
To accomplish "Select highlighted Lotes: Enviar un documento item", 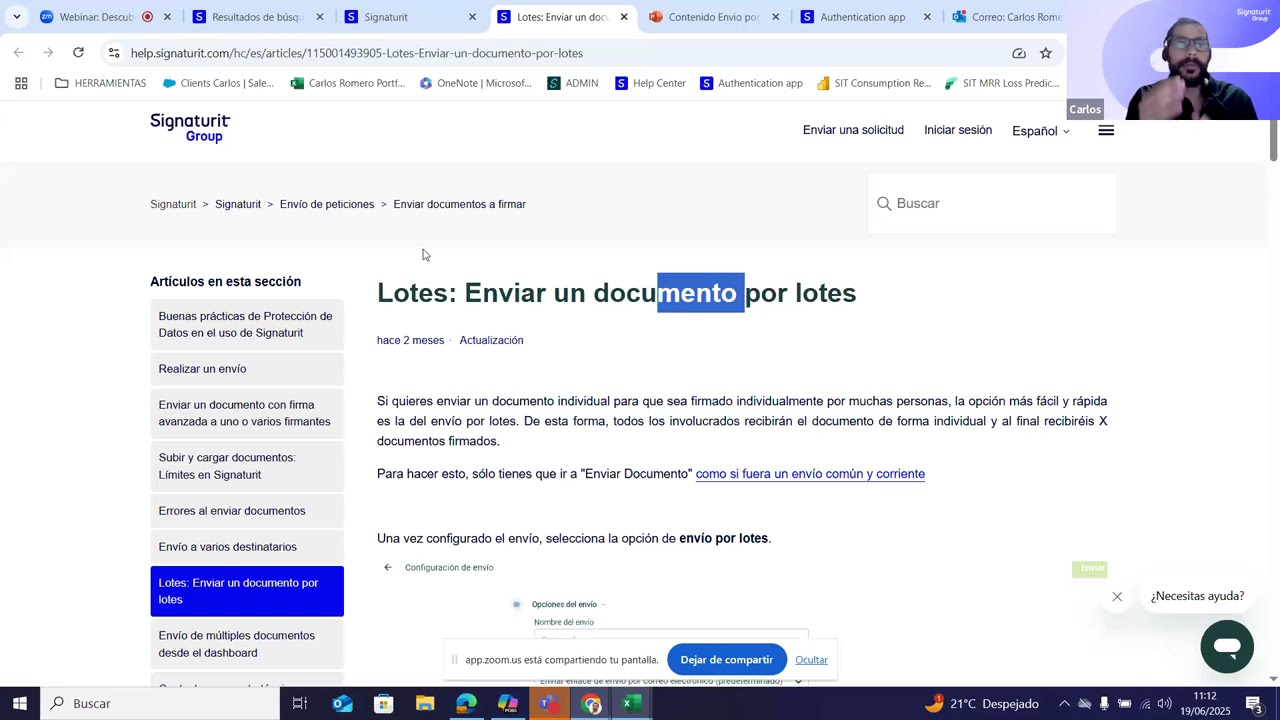I will coord(247,591).
